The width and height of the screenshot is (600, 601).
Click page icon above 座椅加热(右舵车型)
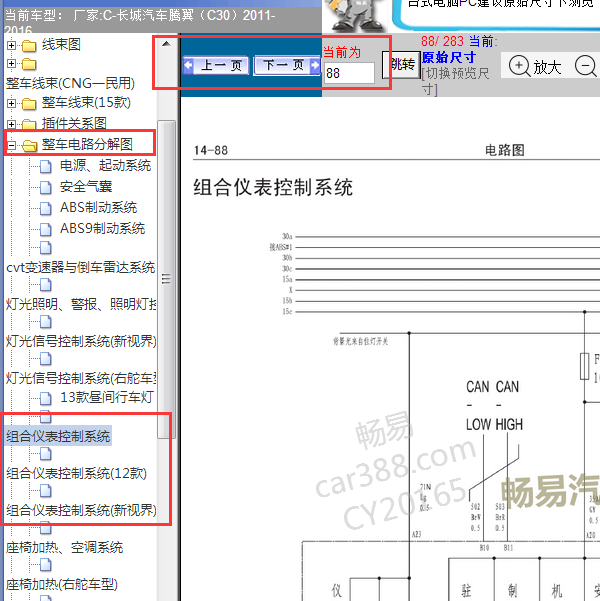[46, 565]
